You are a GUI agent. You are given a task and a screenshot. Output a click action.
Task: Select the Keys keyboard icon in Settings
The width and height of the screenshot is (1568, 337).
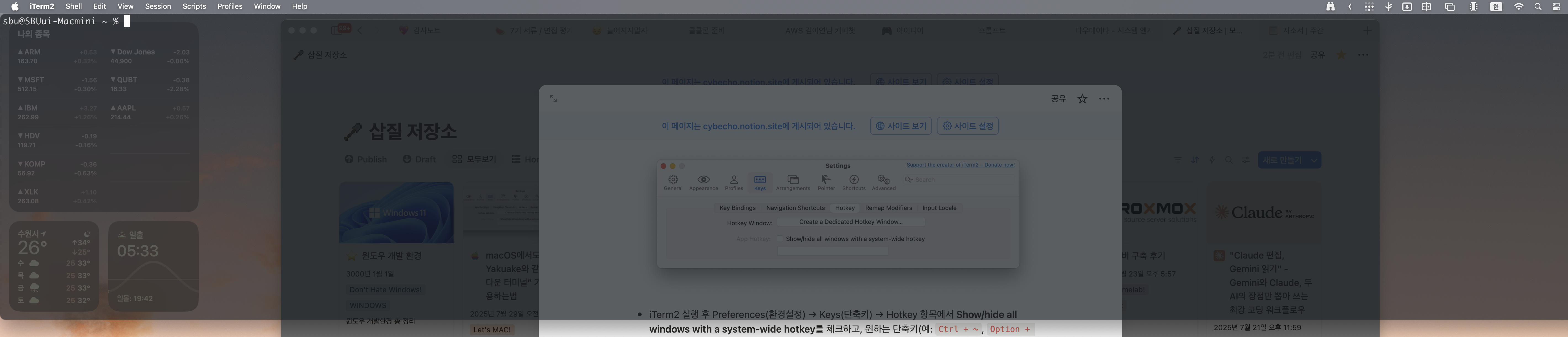tap(760, 182)
